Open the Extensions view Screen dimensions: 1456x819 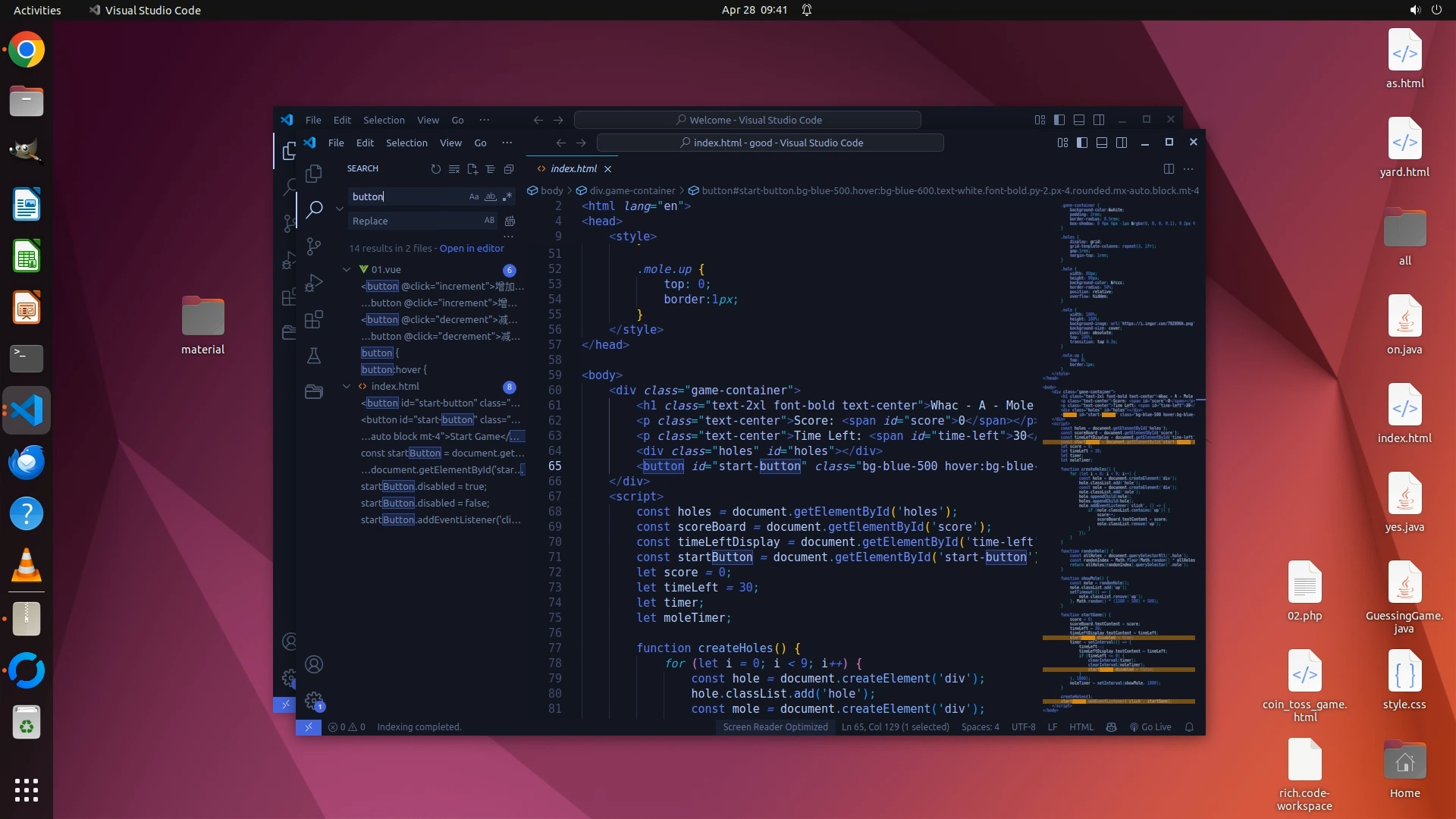click(x=314, y=319)
